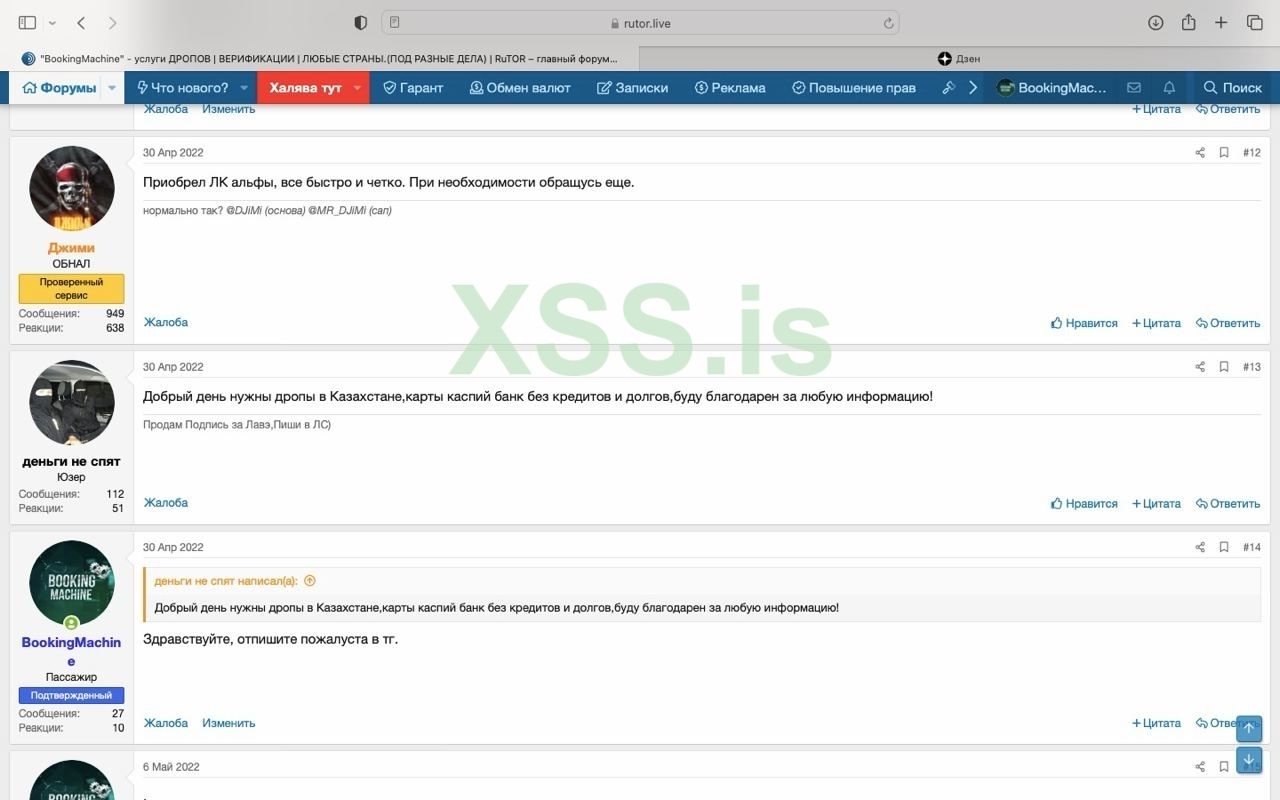Open the Гарант page
Image resolution: width=1280 pixels, height=800 pixels.
tap(413, 88)
